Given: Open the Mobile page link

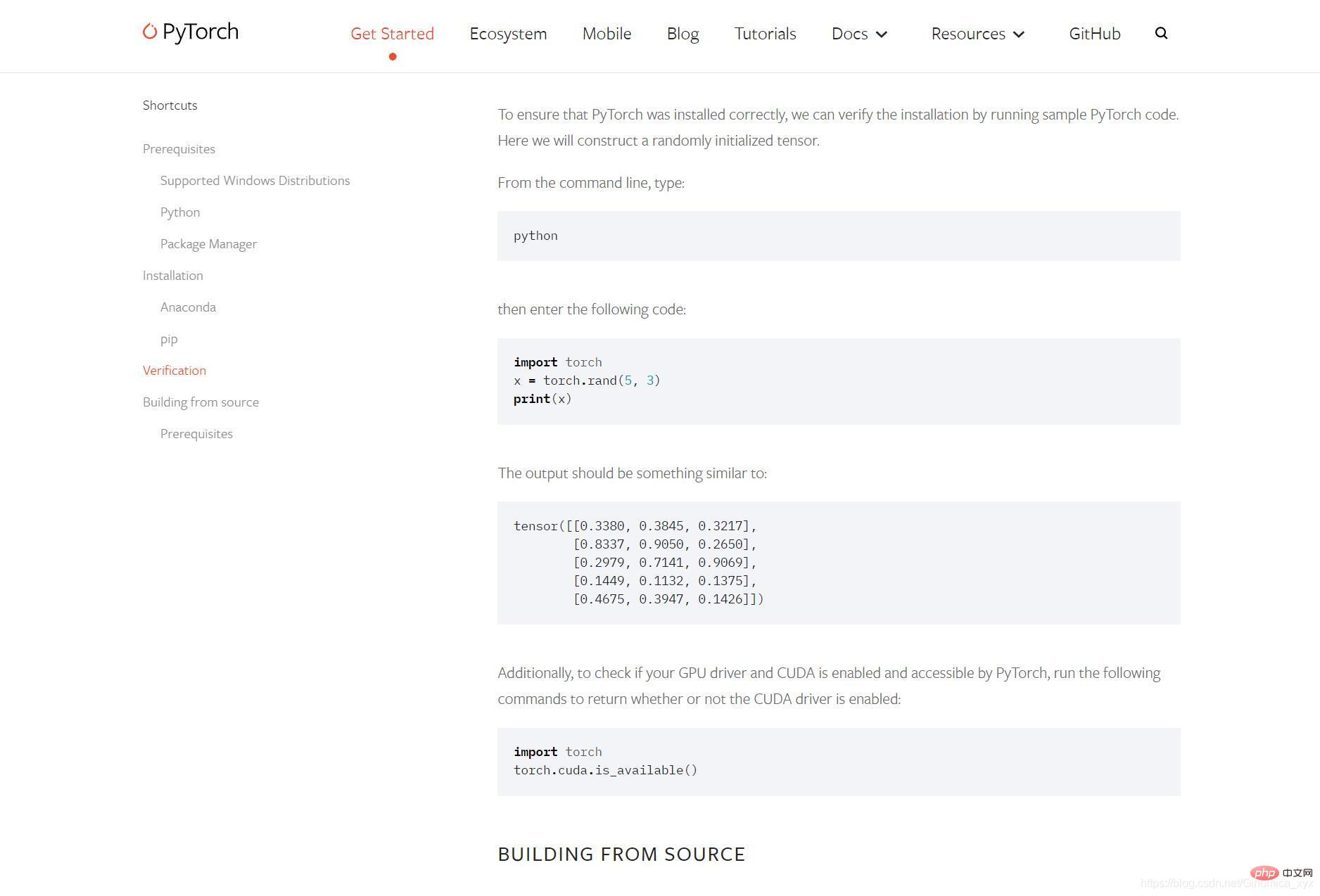Looking at the screenshot, I should pos(607,34).
